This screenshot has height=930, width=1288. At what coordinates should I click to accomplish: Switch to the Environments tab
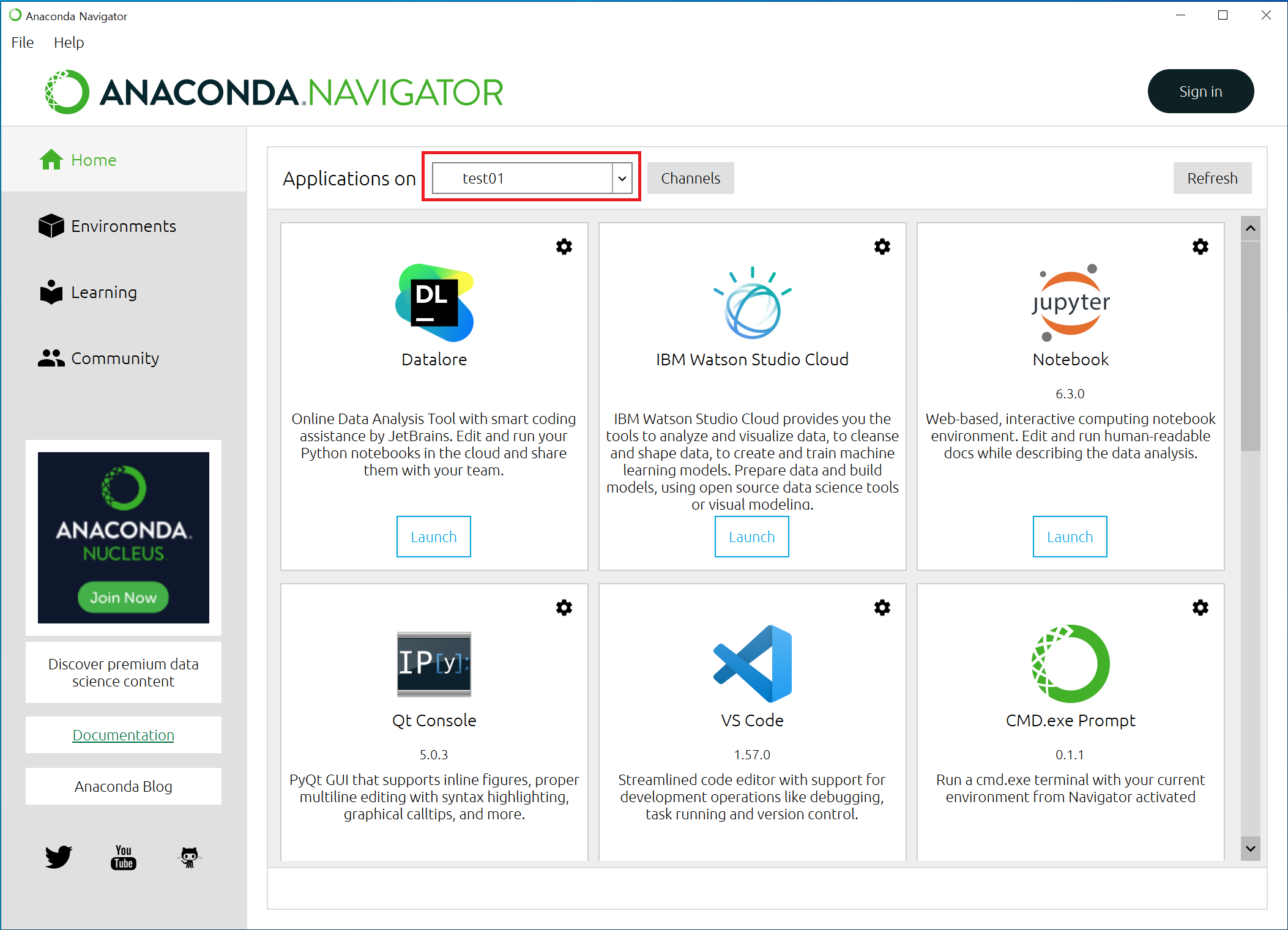point(123,226)
